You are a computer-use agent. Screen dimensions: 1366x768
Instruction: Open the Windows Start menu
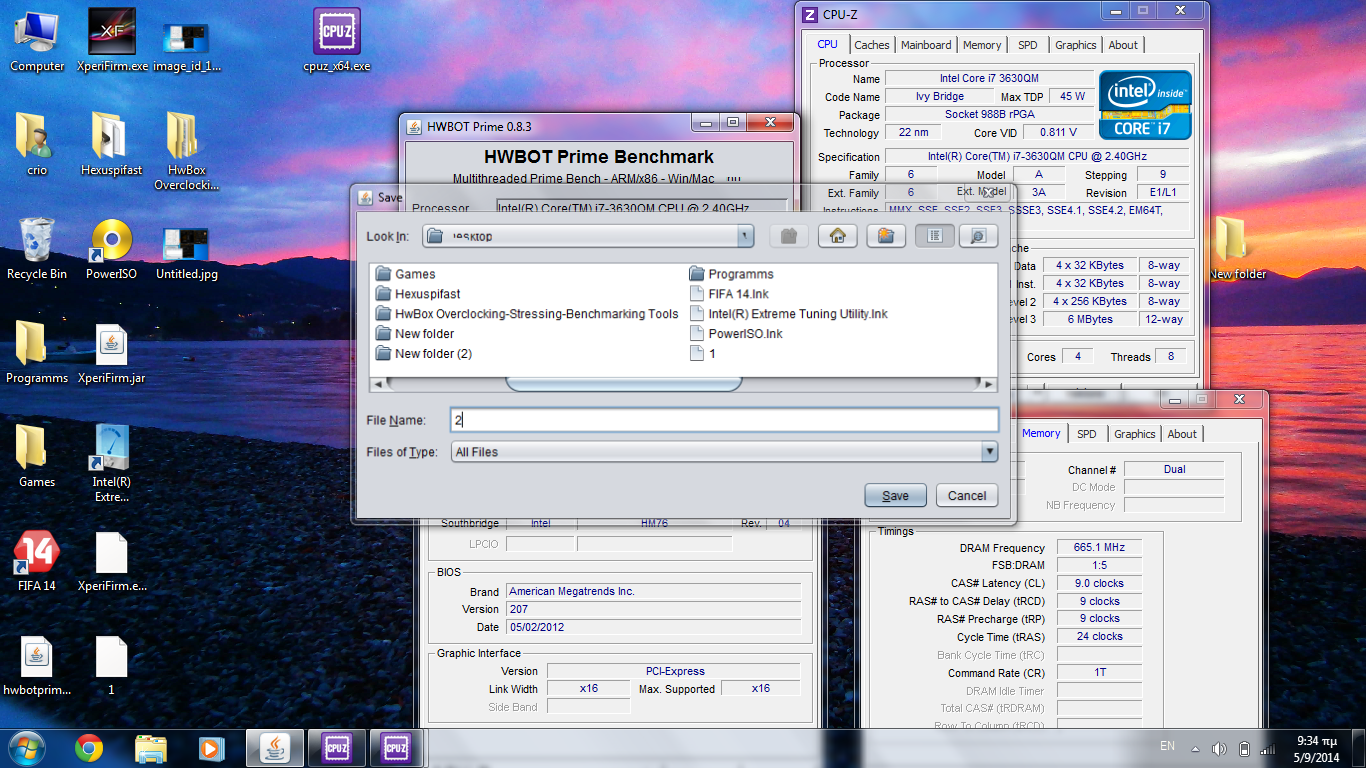[x=26, y=748]
